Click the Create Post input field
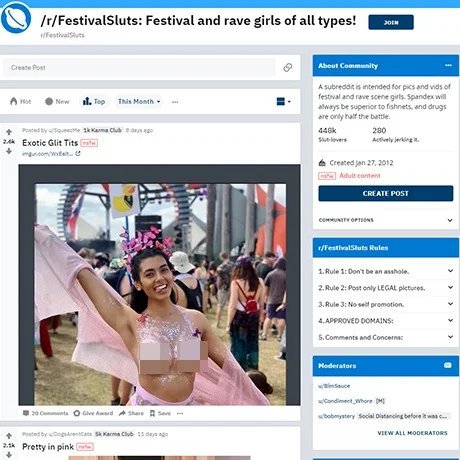 pyautogui.click(x=139, y=68)
